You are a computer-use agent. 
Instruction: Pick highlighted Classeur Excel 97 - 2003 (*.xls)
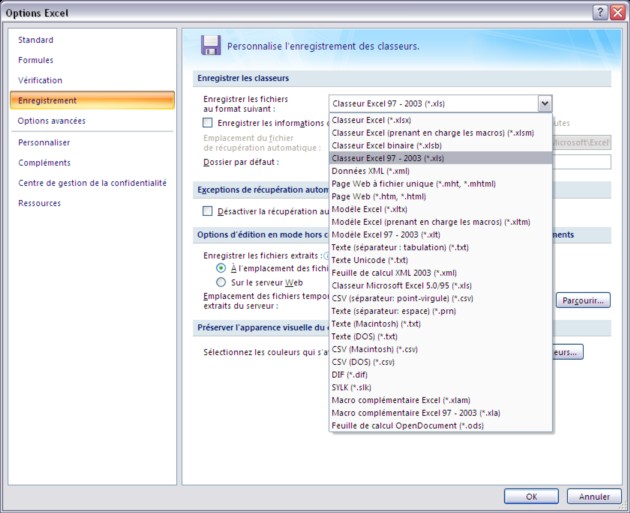[x=440, y=158]
